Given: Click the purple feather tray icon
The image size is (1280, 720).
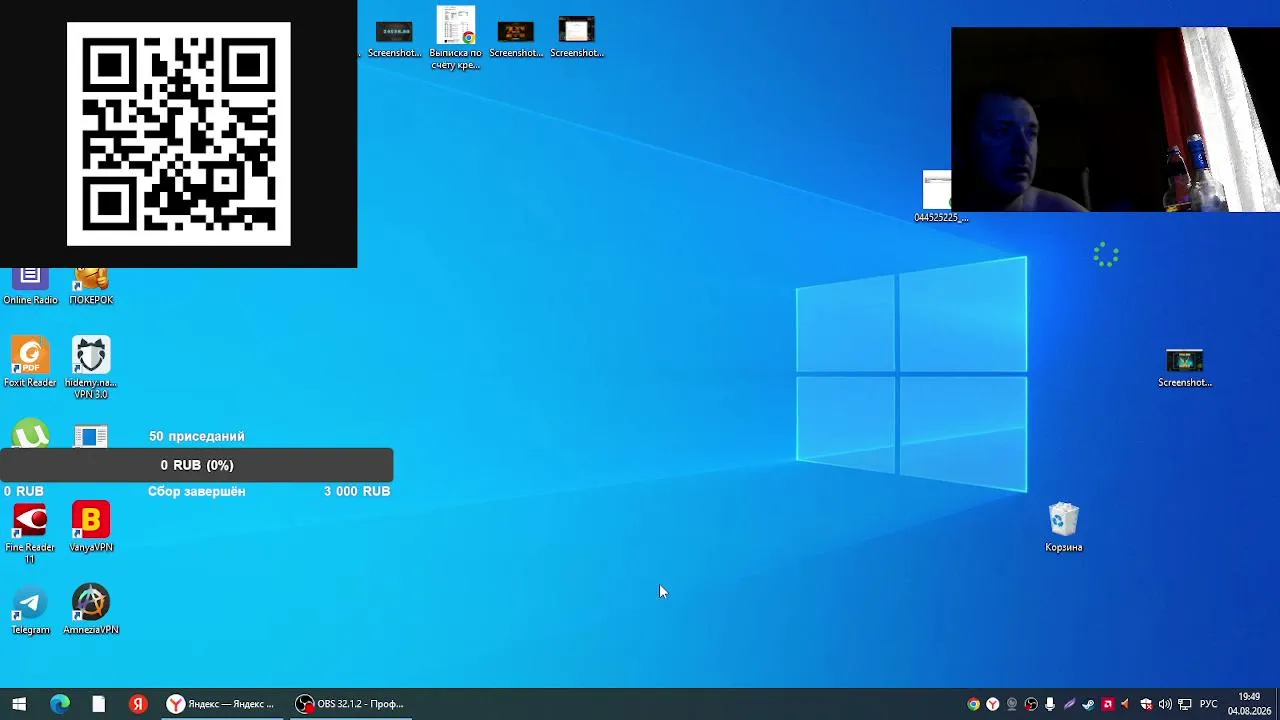Looking at the screenshot, I should pyautogui.click(x=1069, y=704).
